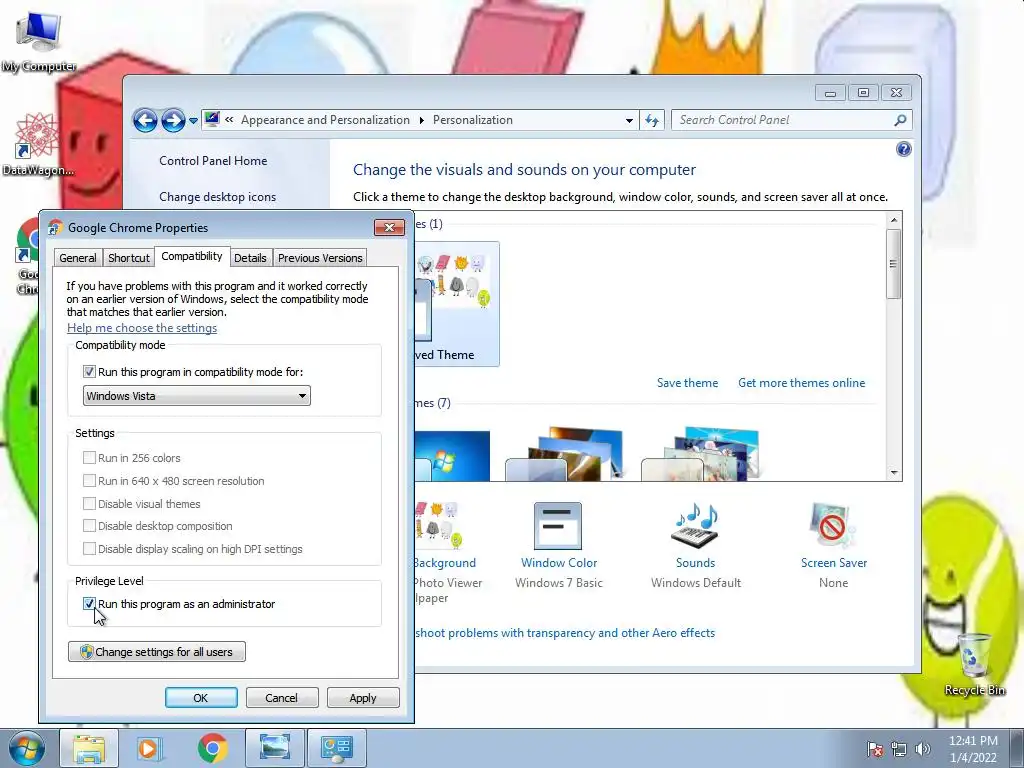Click the theme list scrollbar thumb

point(894,264)
